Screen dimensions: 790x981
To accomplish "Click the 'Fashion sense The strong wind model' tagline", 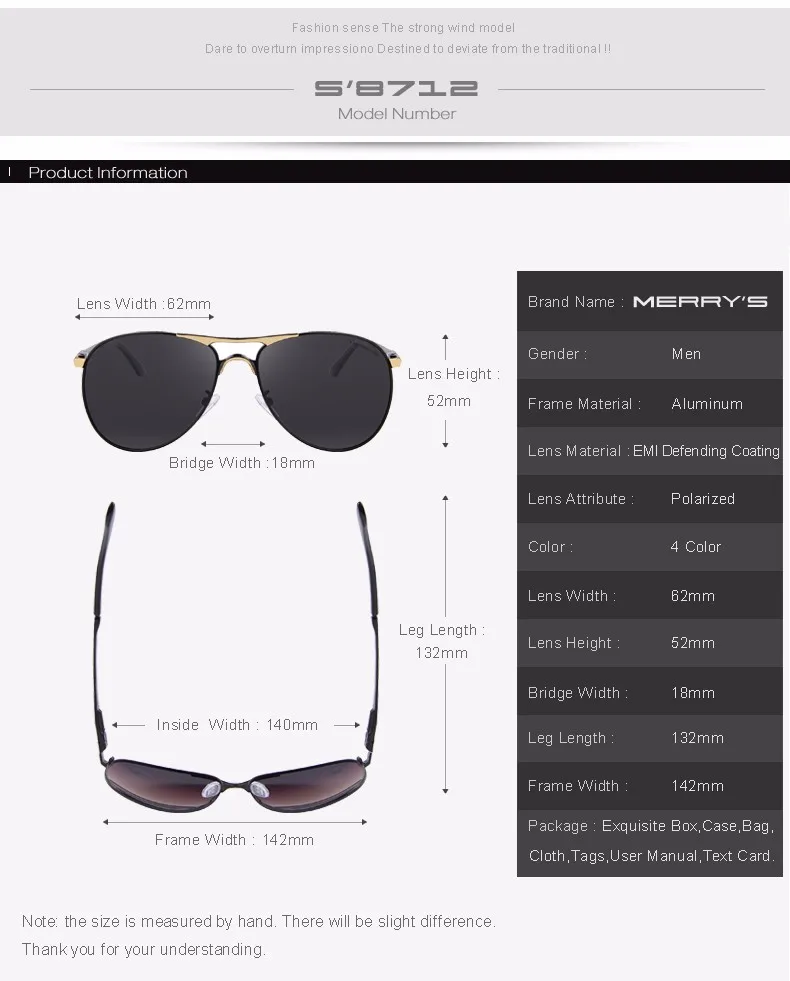I will click(403, 28).
